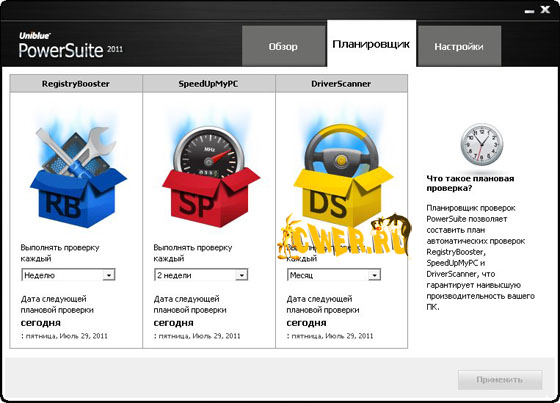The image size is (560, 403).
Task: Click the date text under RegistryBooster
Action: (64, 336)
